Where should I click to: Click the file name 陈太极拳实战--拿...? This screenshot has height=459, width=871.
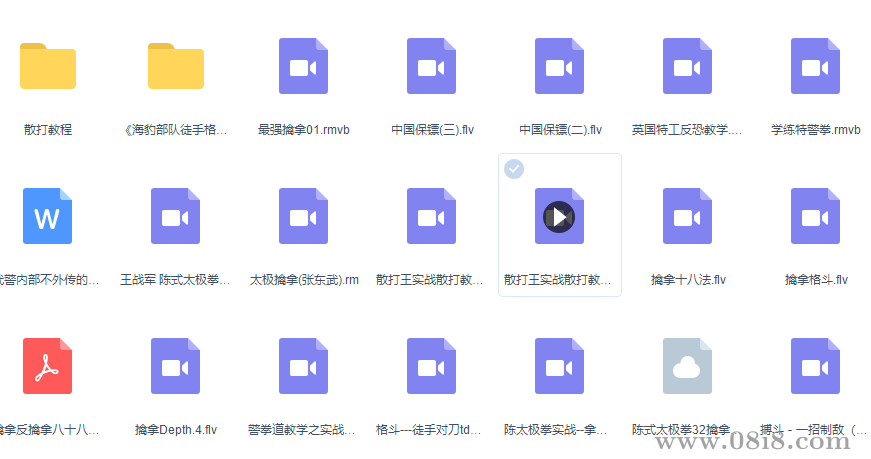pos(555,430)
